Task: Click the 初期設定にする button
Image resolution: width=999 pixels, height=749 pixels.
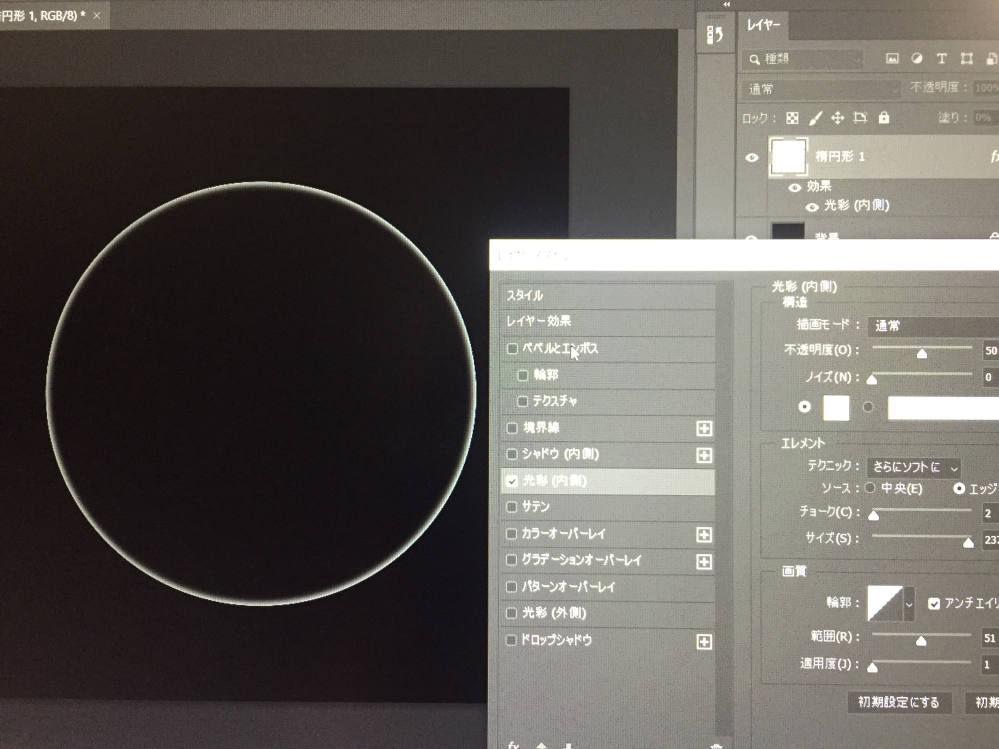Action: coord(898,702)
